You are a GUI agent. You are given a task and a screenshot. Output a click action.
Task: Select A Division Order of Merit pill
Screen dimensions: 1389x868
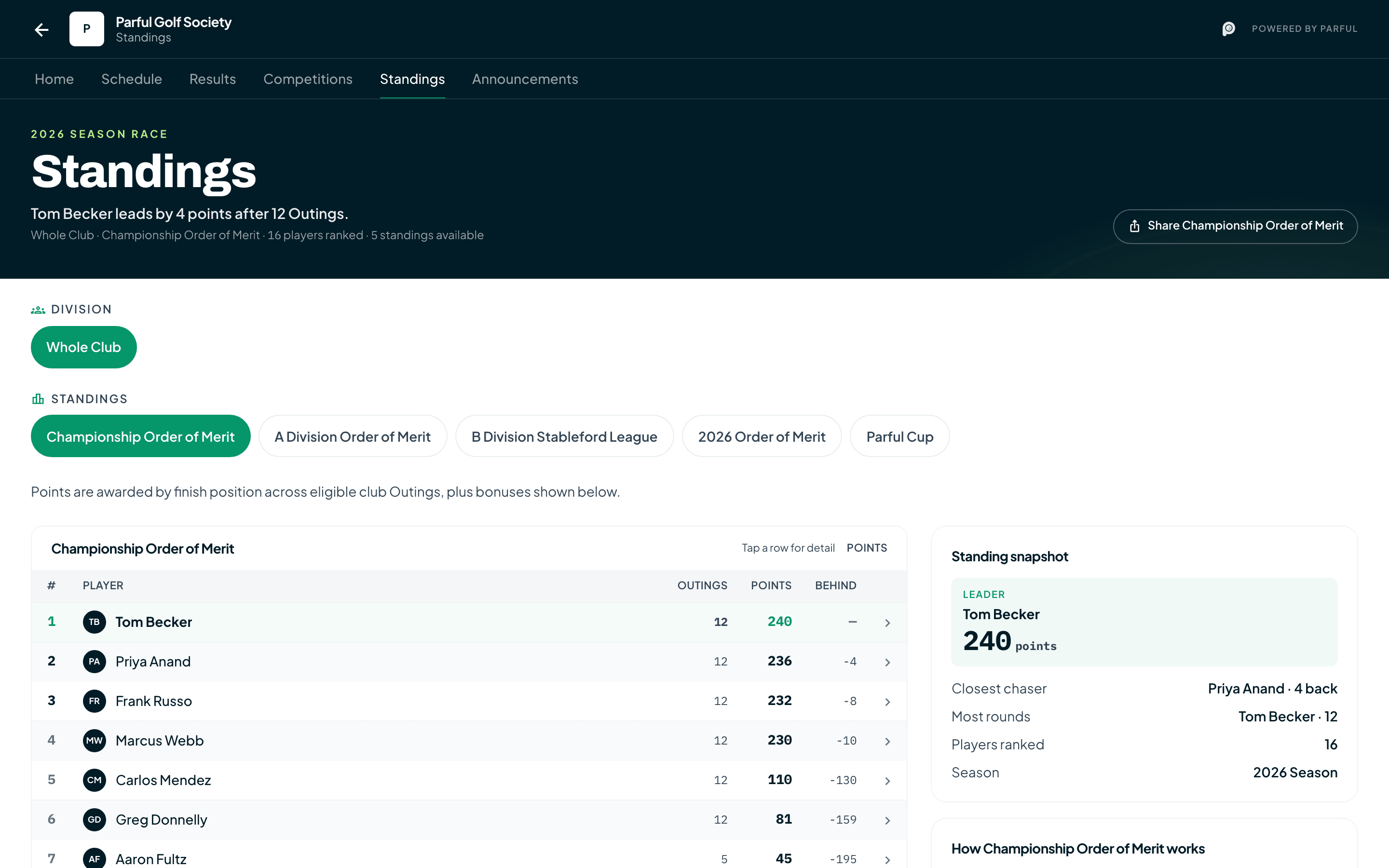353,437
